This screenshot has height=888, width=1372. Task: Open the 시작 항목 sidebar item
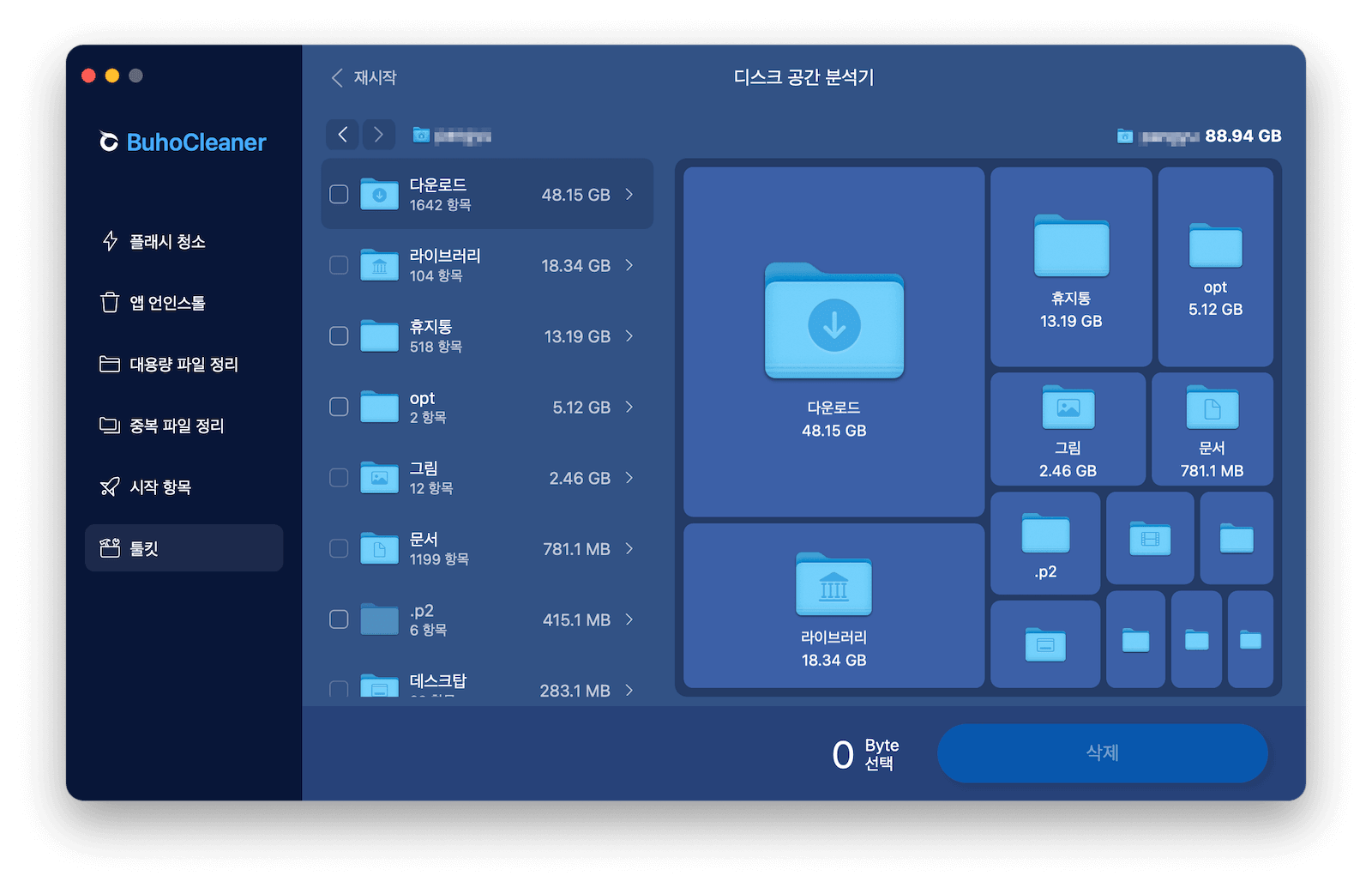point(184,487)
